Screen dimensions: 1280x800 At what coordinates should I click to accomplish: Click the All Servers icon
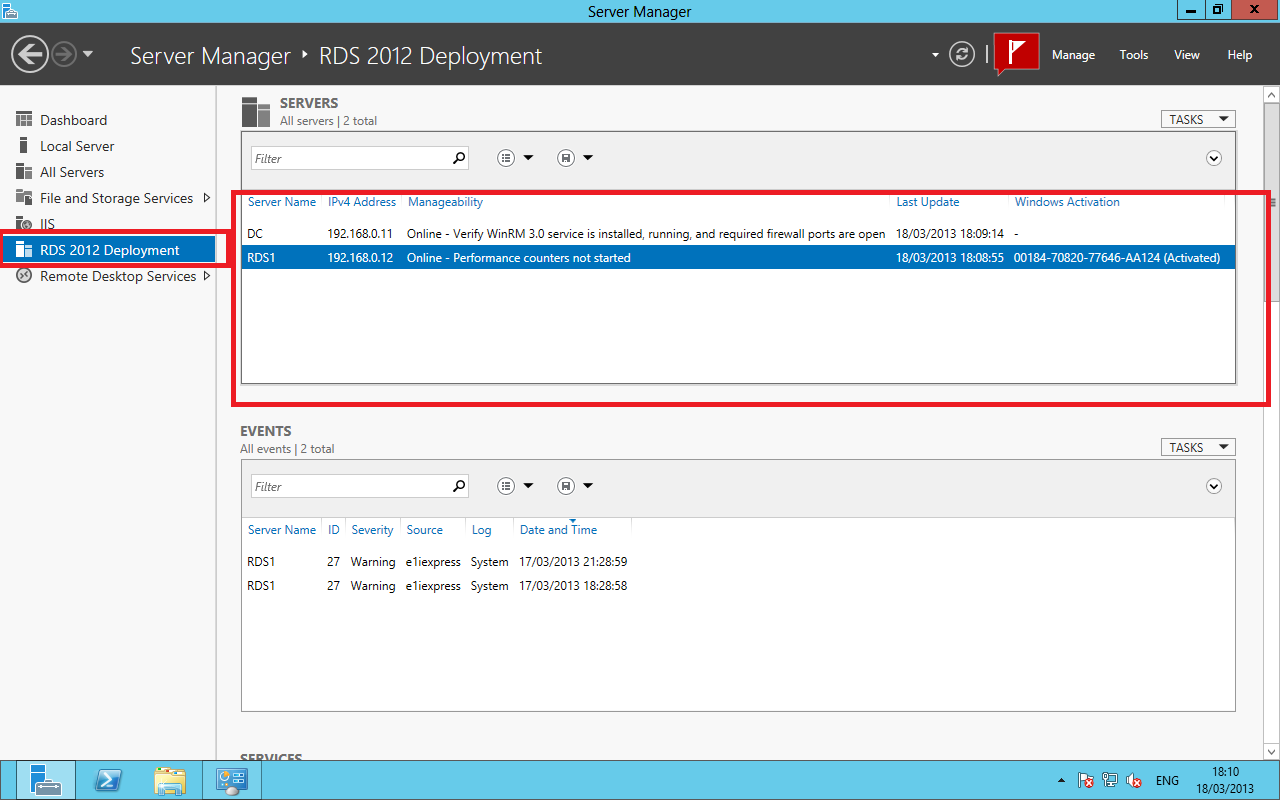(24, 172)
